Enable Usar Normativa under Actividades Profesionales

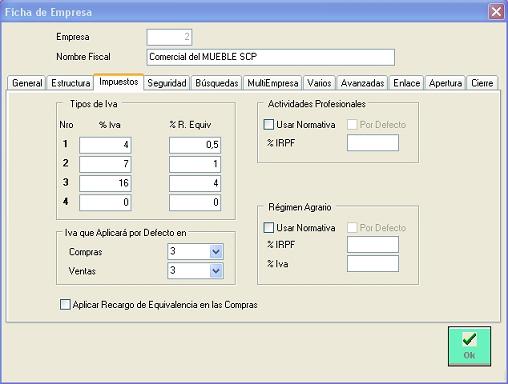point(269,125)
